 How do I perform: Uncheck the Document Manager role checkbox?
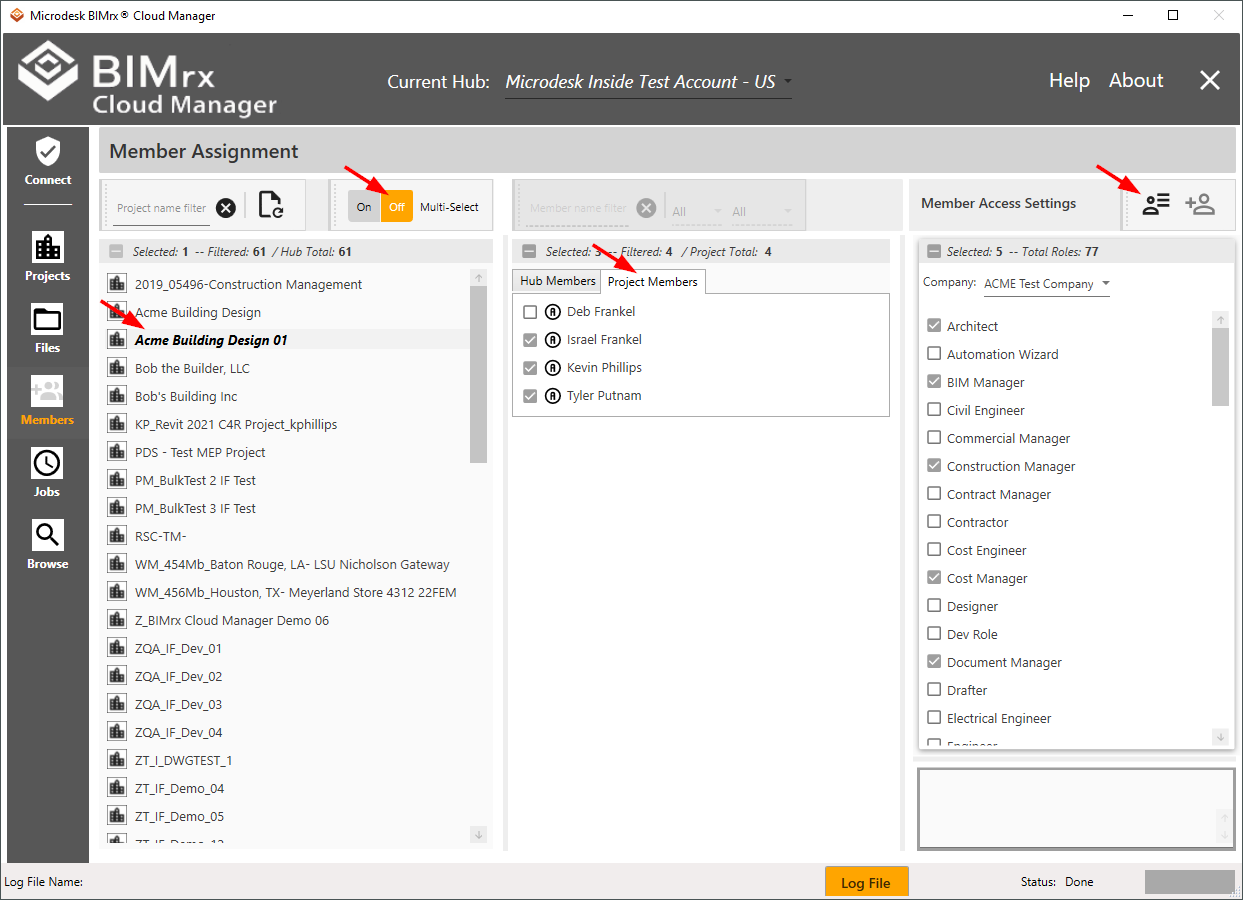934,662
